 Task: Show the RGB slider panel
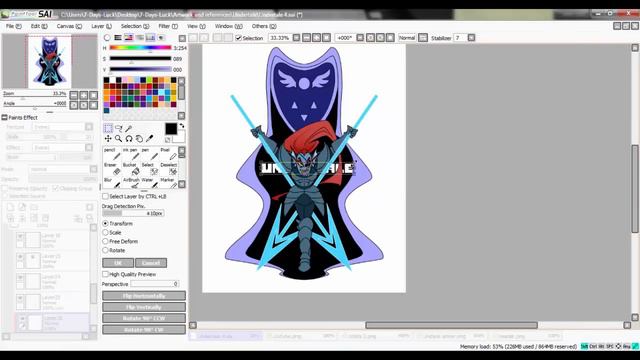tap(118, 38)
